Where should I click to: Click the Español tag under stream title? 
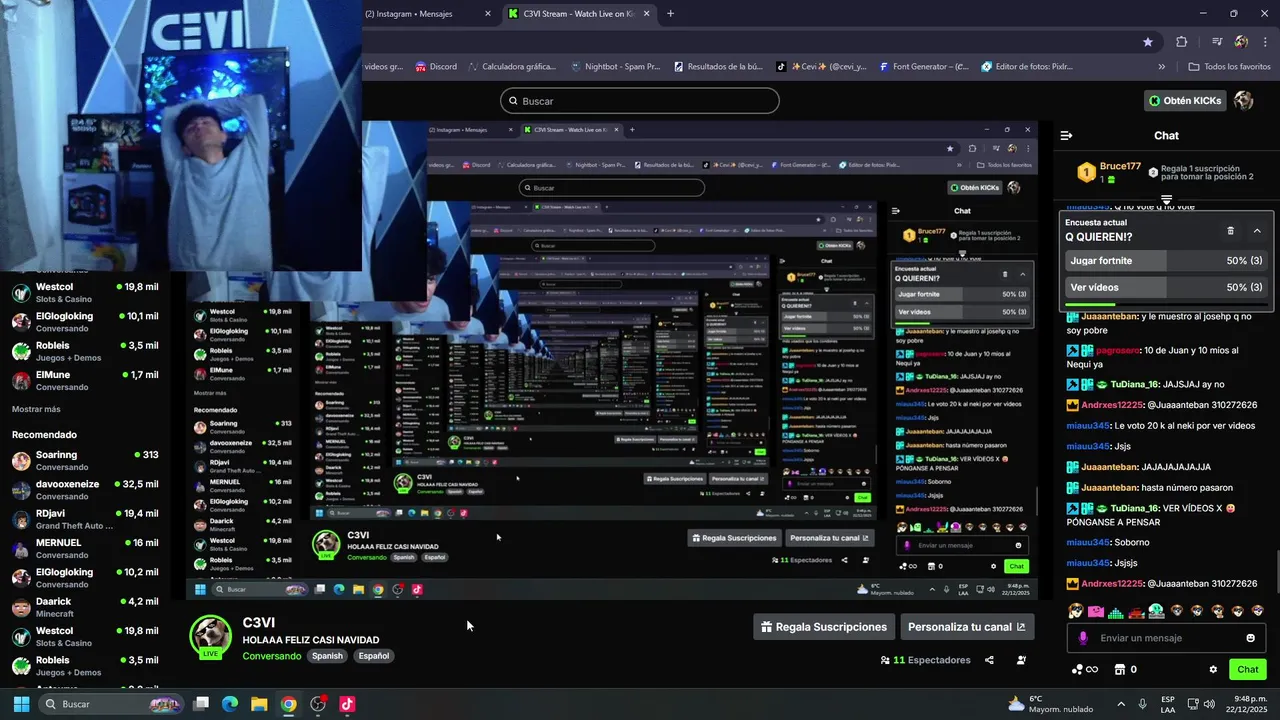click(374, 656)
